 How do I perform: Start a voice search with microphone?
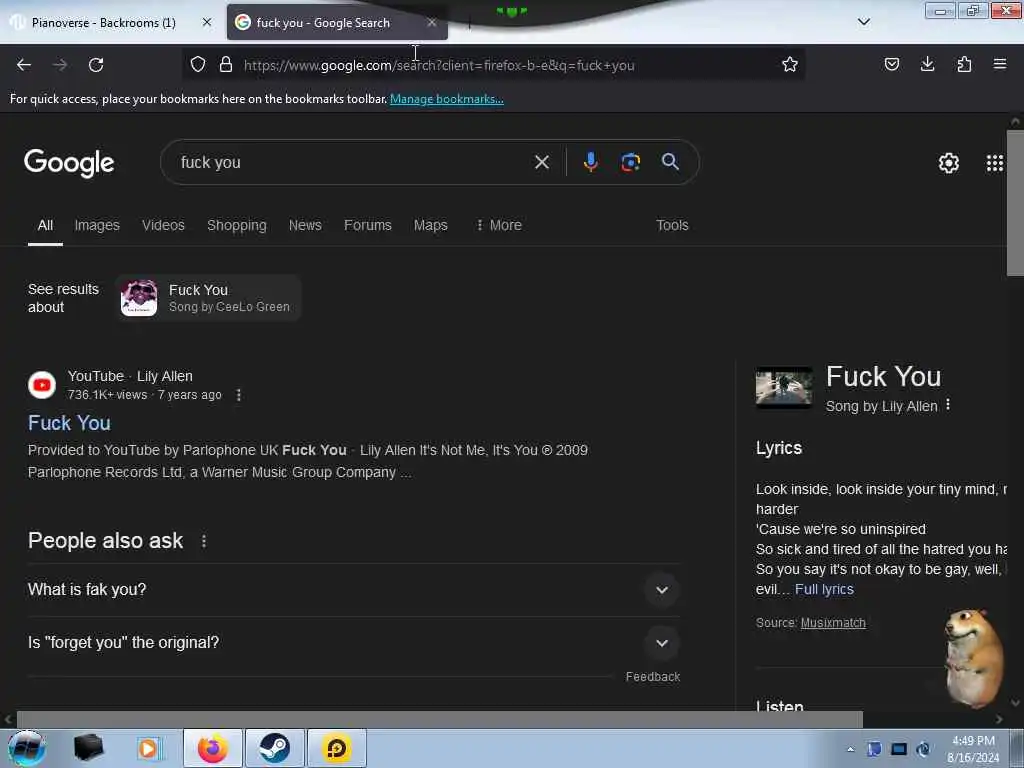click(590, 162)
